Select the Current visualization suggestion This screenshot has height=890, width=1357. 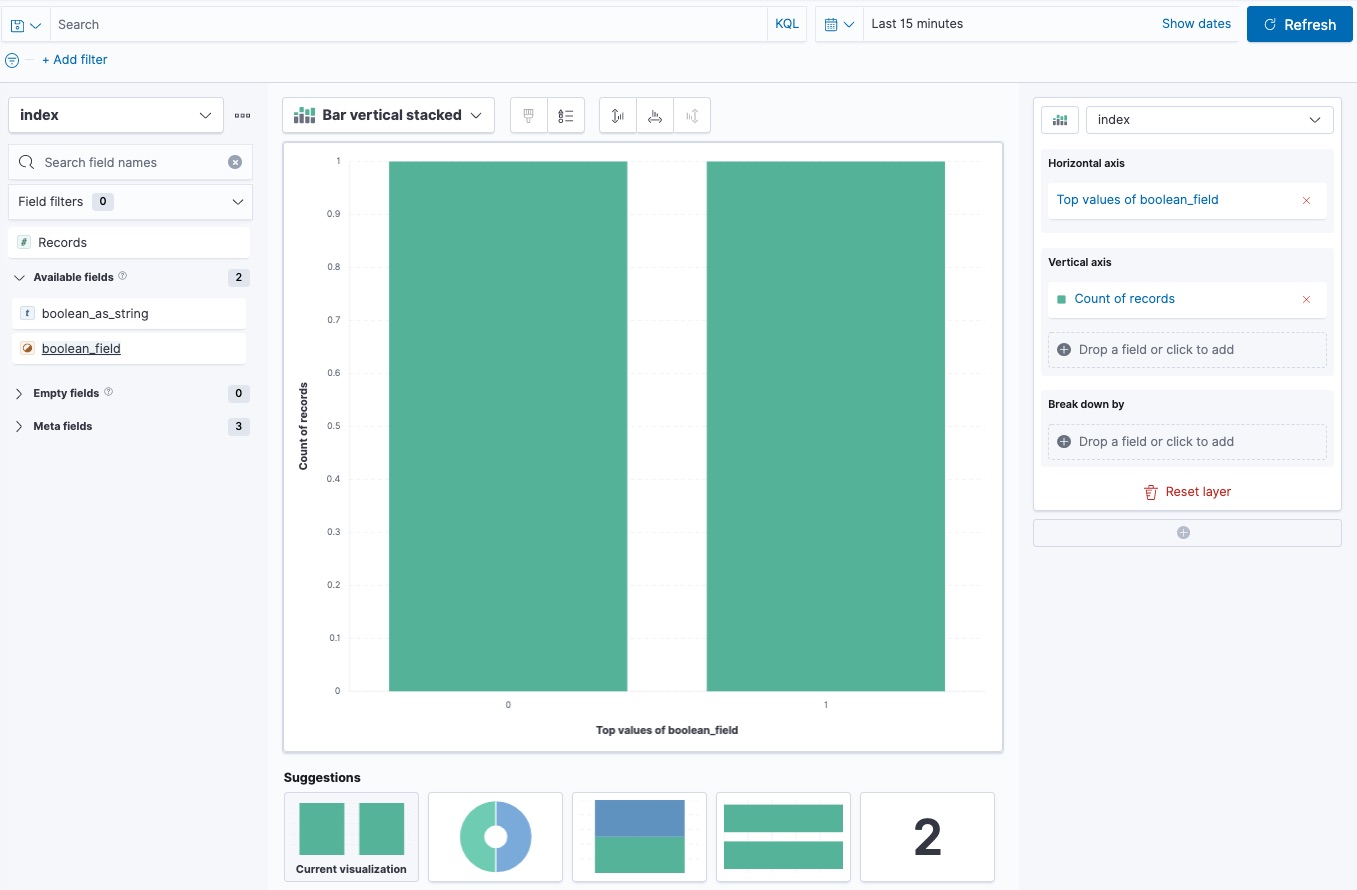(351, 837)
